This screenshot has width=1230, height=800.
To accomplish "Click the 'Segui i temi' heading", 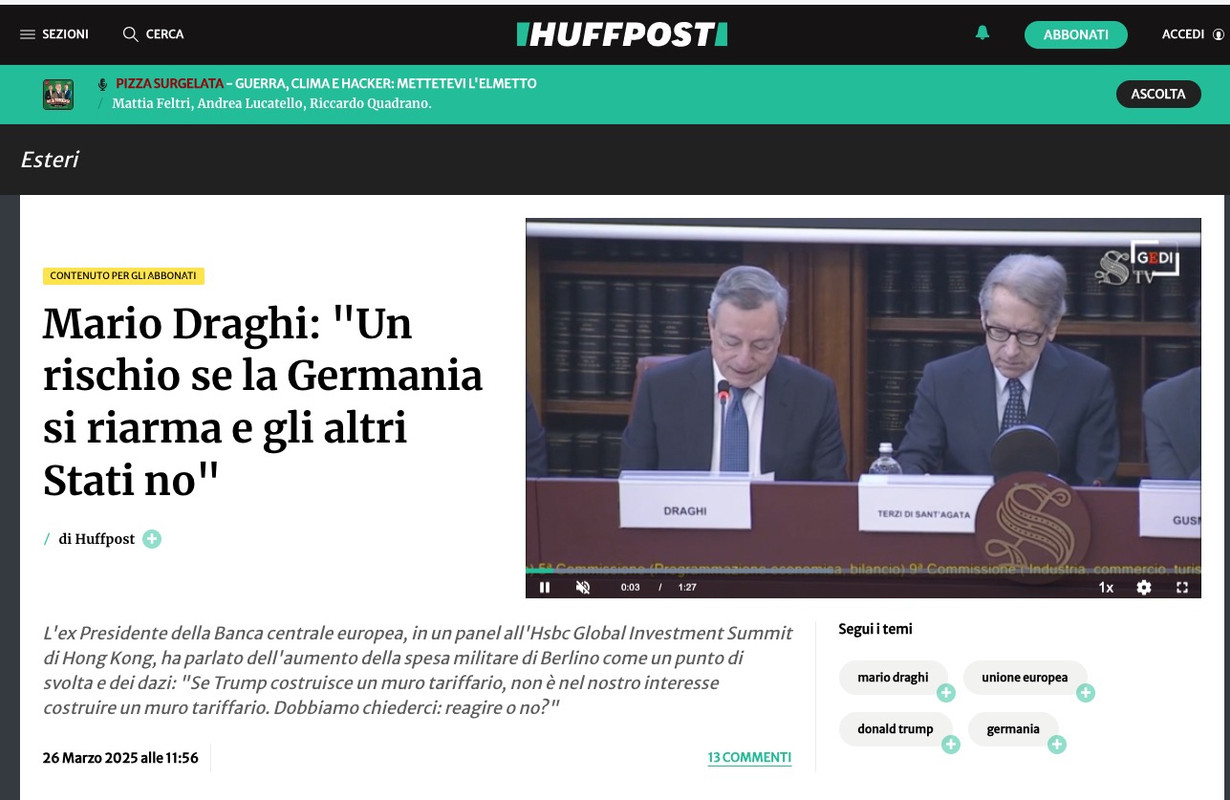I will pyautogui.click(x=875, y=629).
